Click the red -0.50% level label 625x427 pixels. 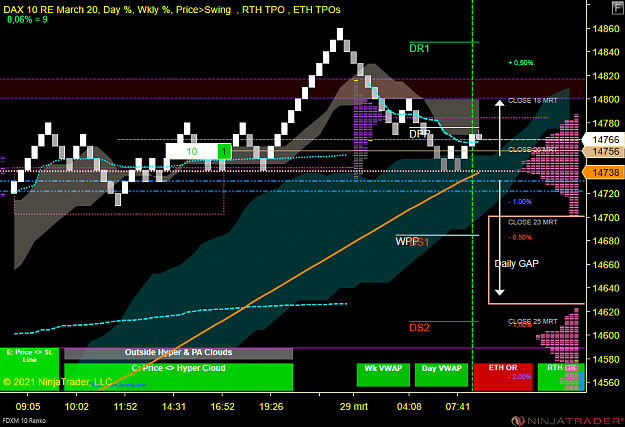tap(520, 238)
